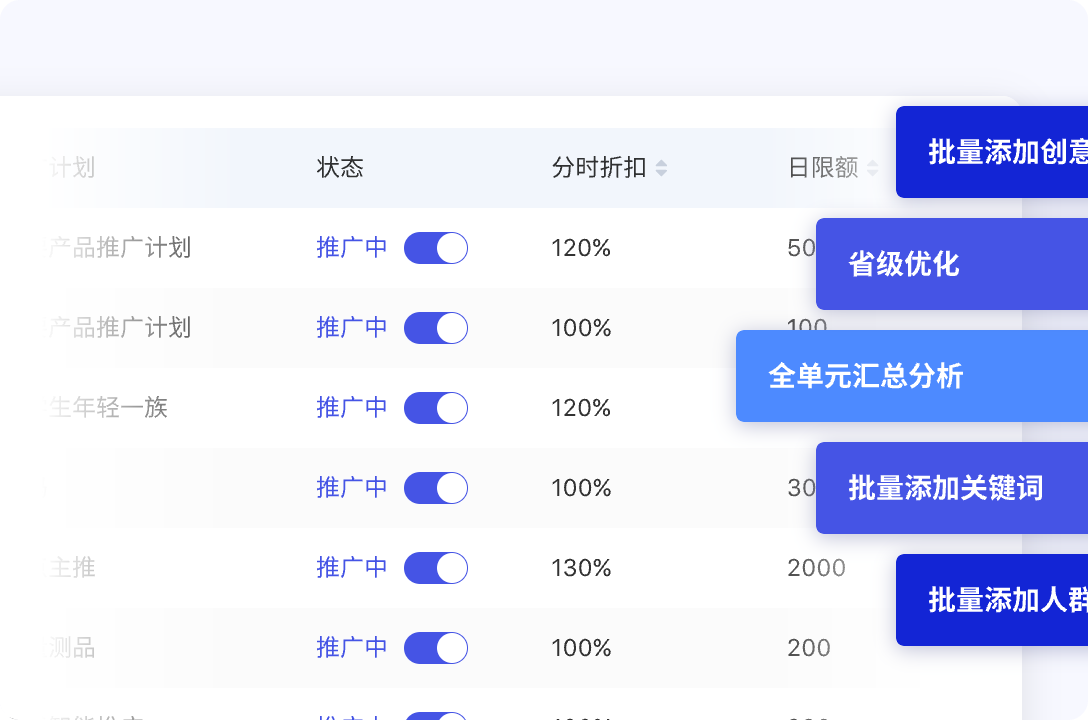Toggle the 测品 campaign status switch
Screen dimensions: 1088x720
(436, 648)
